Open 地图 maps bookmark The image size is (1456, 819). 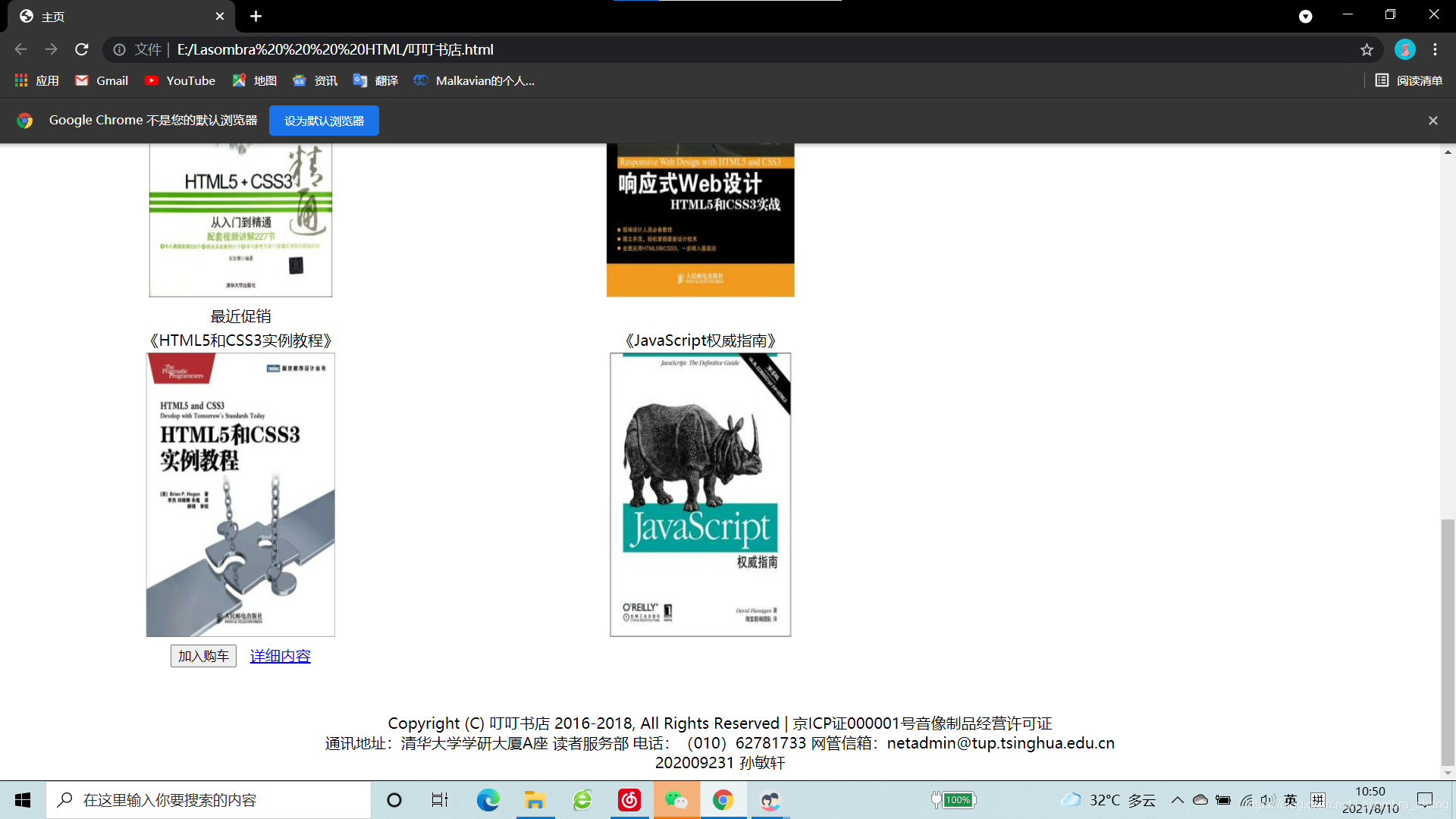(x=255, y=80)
